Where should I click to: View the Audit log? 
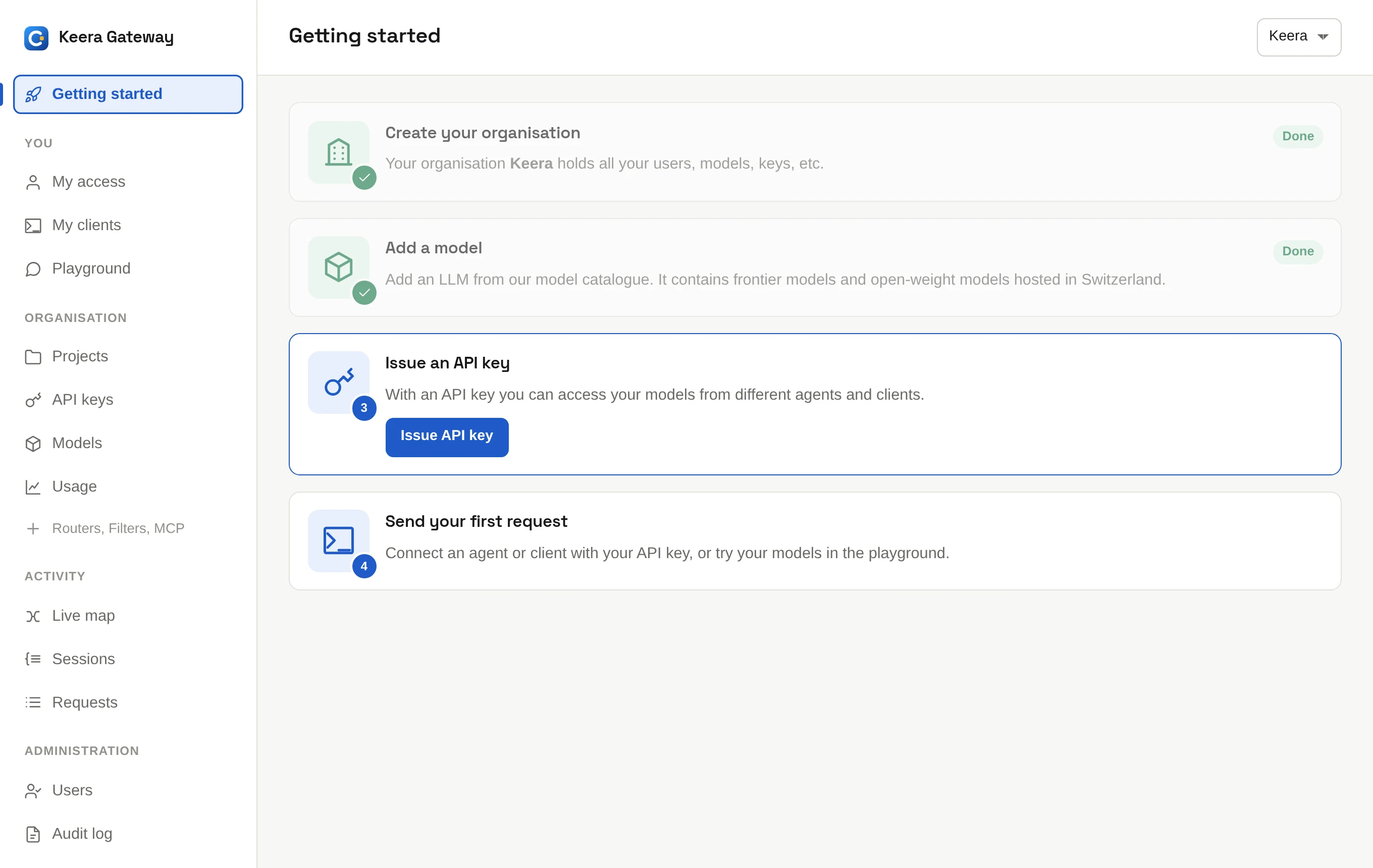(x=128, y=834)
